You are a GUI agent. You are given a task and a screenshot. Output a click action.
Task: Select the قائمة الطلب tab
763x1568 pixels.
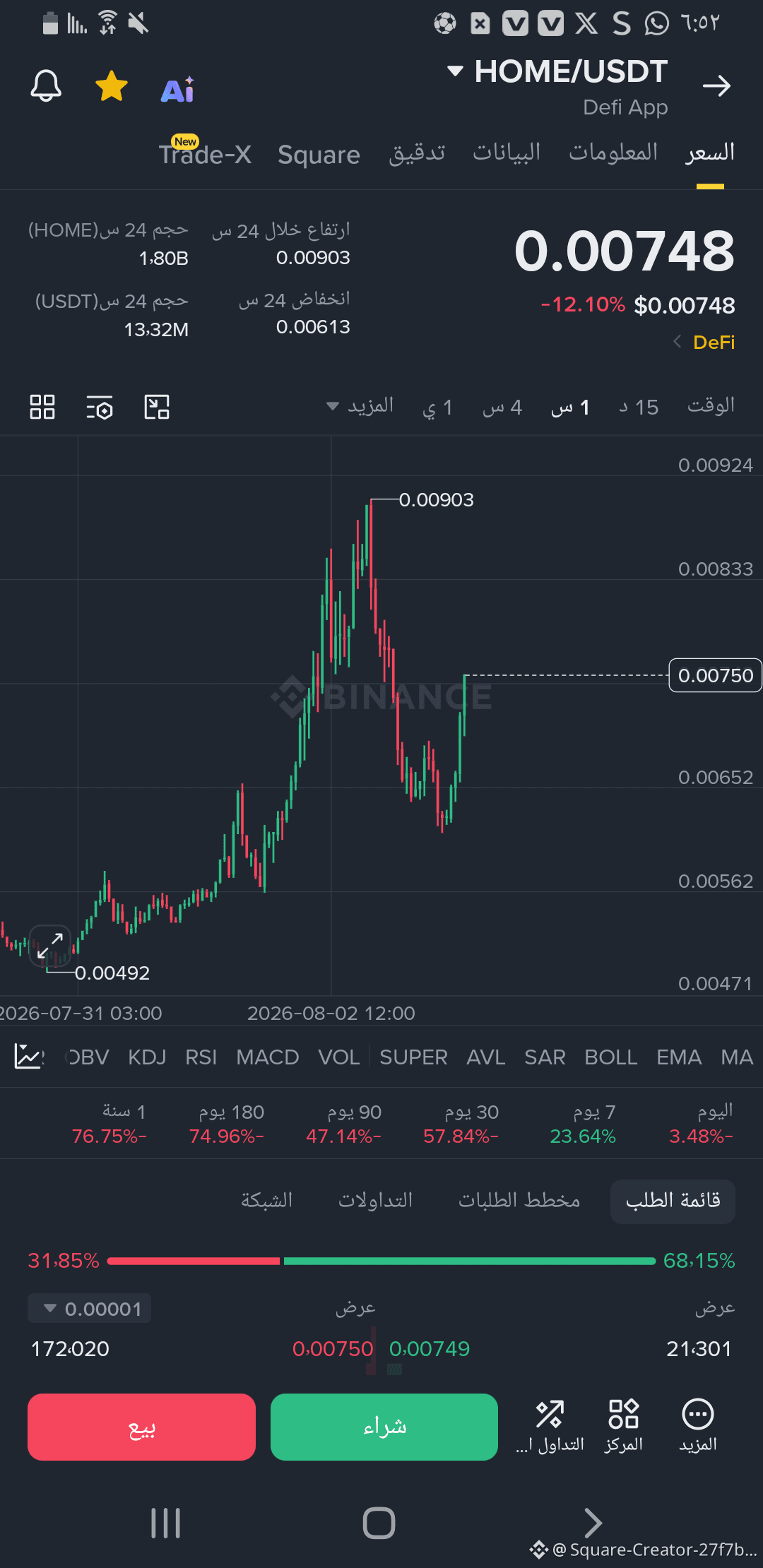(x=673, y=1201)
